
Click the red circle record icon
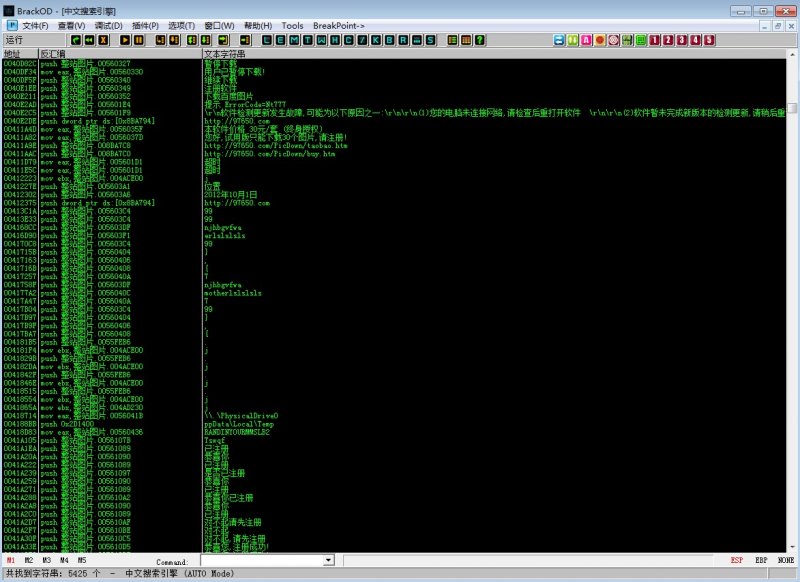600,40
